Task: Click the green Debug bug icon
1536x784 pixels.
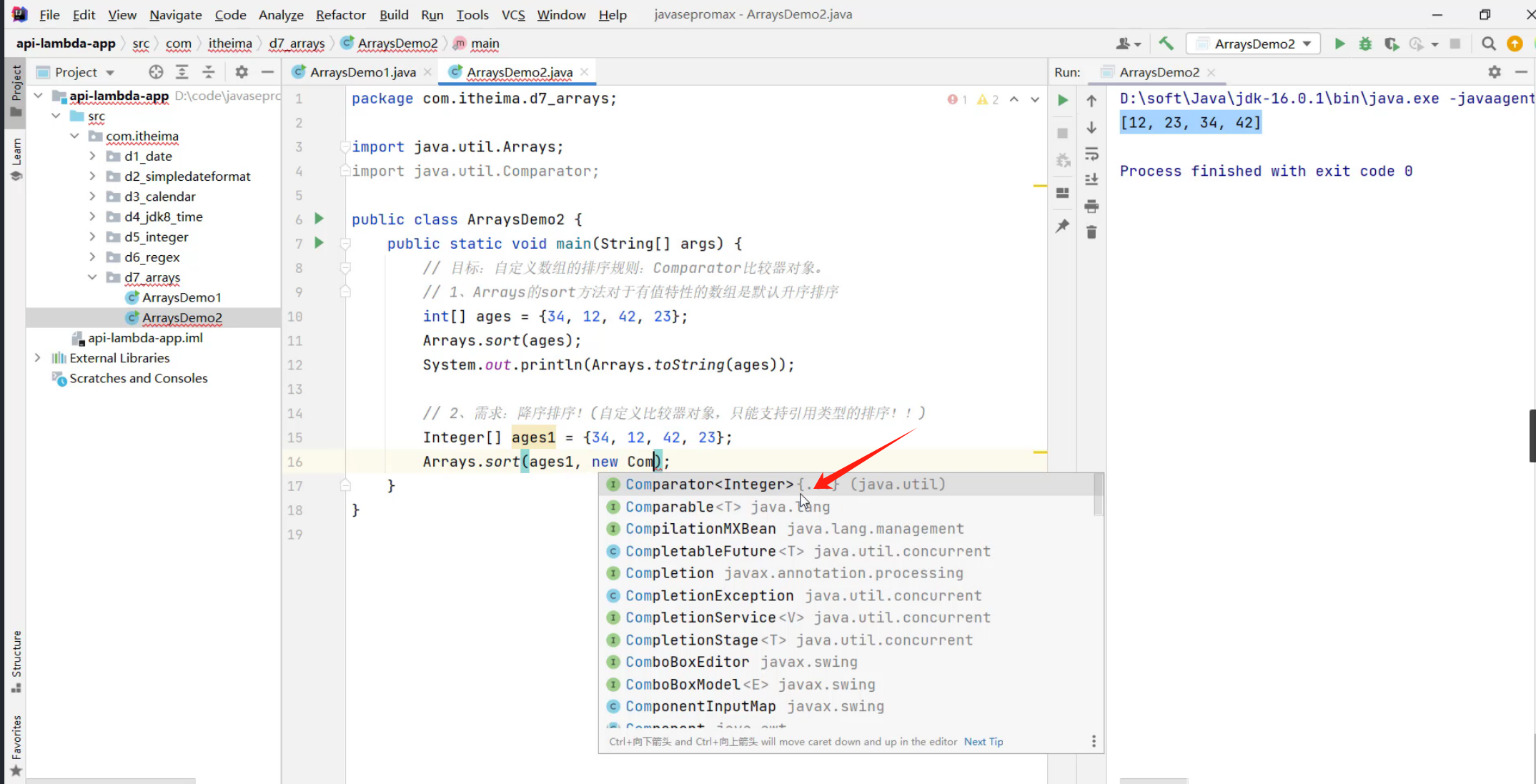Action: point(1365,44)
